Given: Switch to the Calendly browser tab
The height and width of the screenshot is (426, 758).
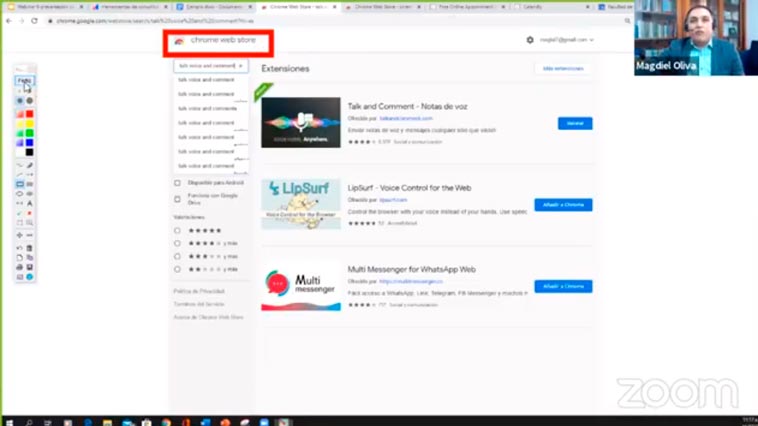Looking at the screenshot, I should (551, 7).
